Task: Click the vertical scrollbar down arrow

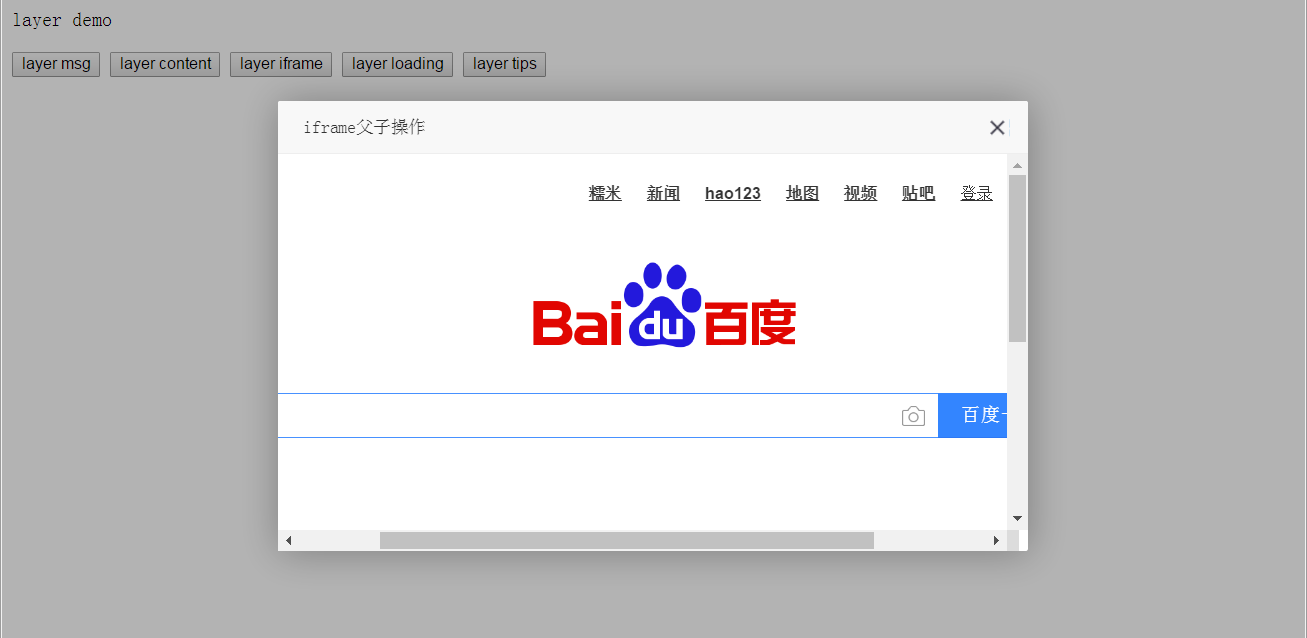Action: coord(1017,518)
